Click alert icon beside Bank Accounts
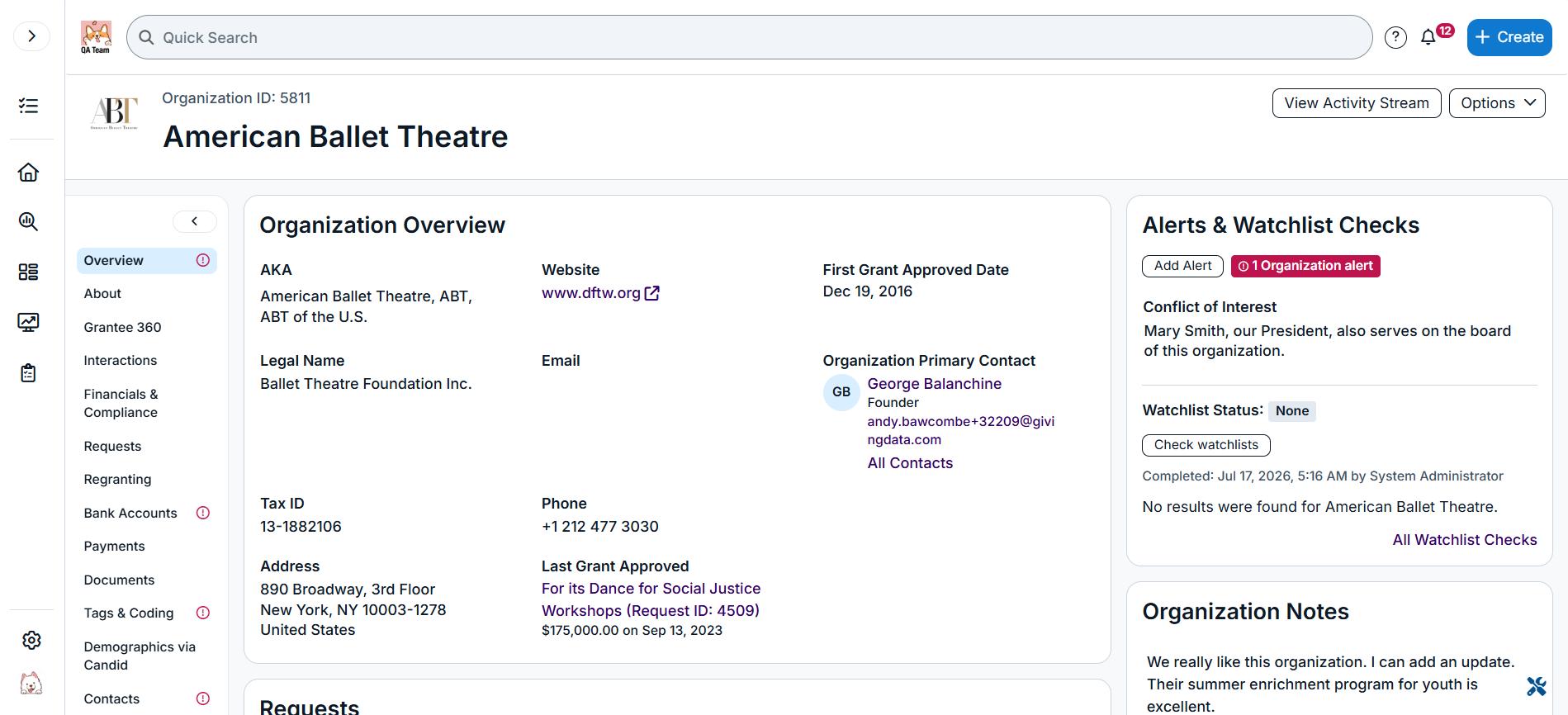 pos(203,513)
